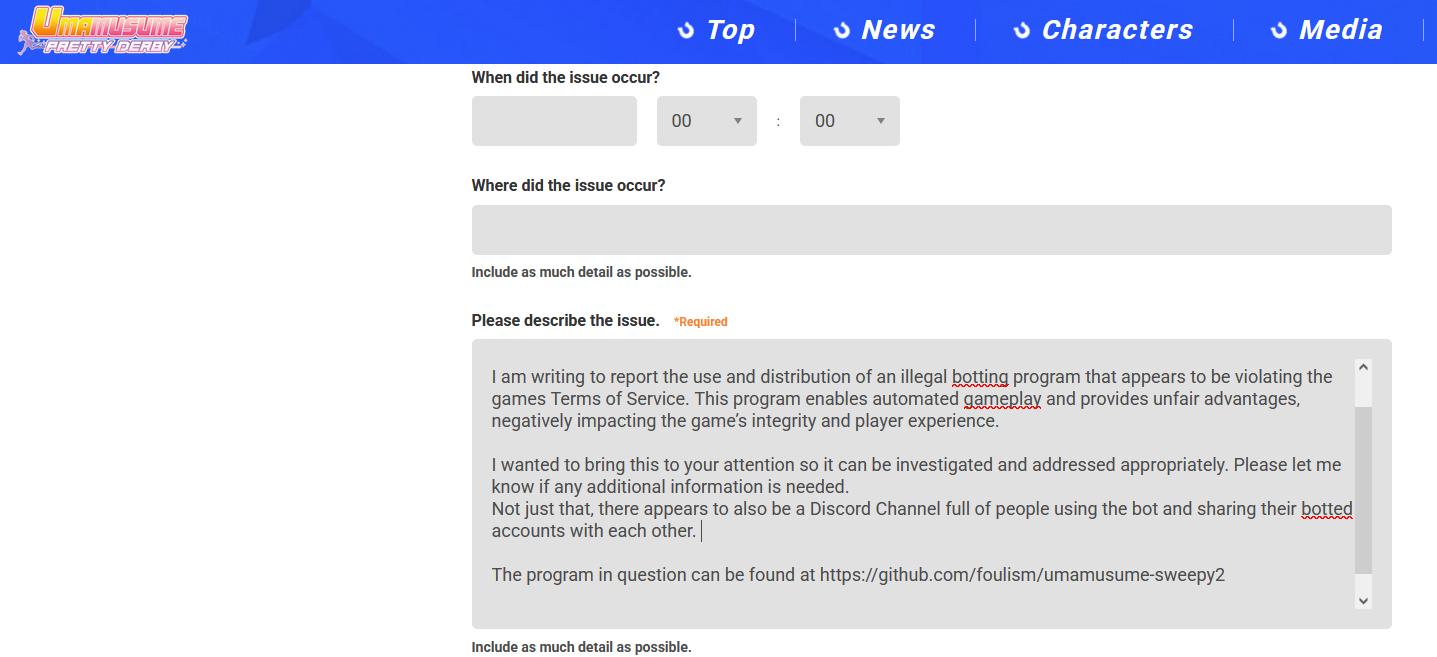
Task: Click the swirl icon beside News
Action: click(842, 31)
